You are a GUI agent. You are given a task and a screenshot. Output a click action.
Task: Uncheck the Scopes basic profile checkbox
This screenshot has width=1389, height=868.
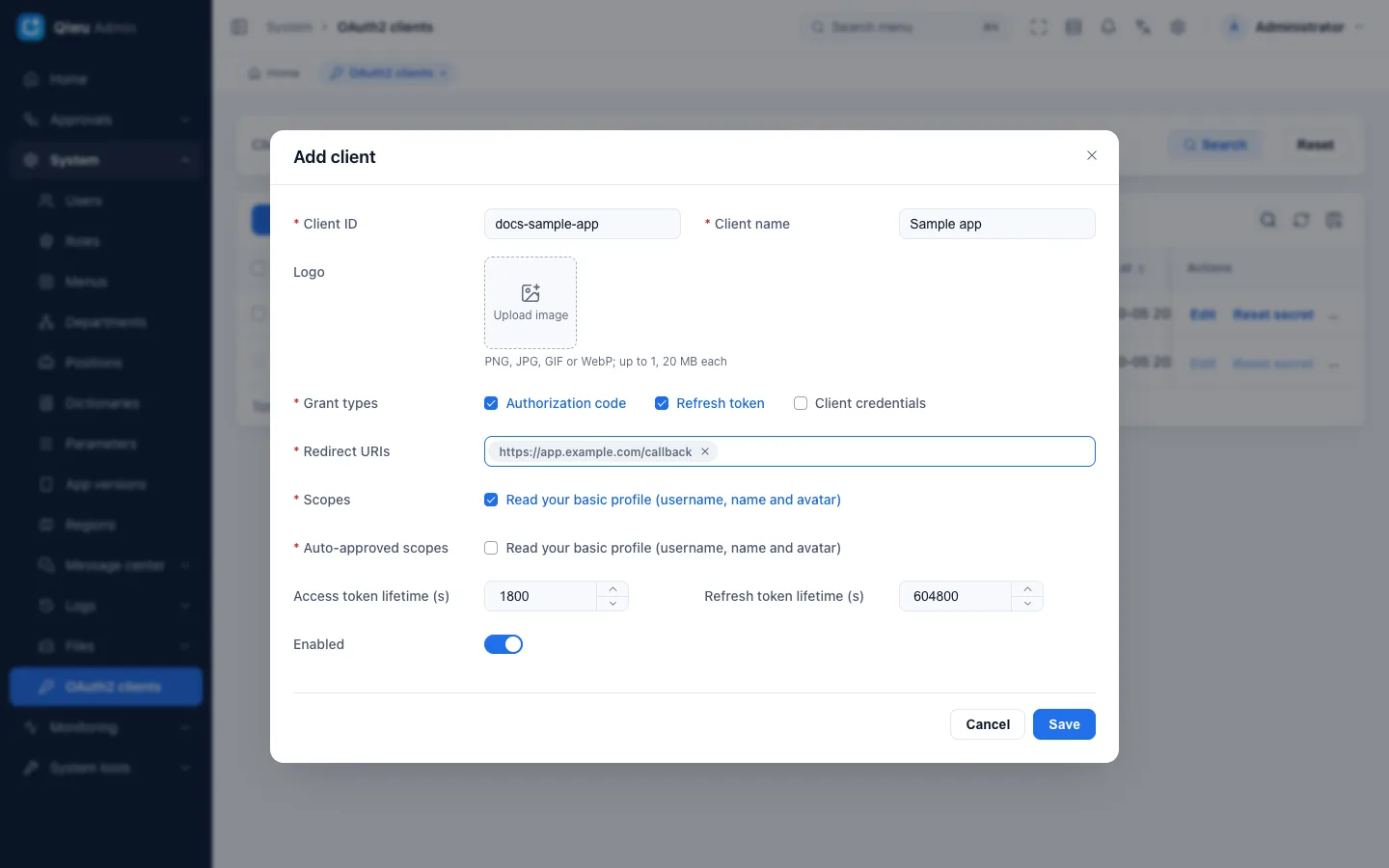click(491, 500)
